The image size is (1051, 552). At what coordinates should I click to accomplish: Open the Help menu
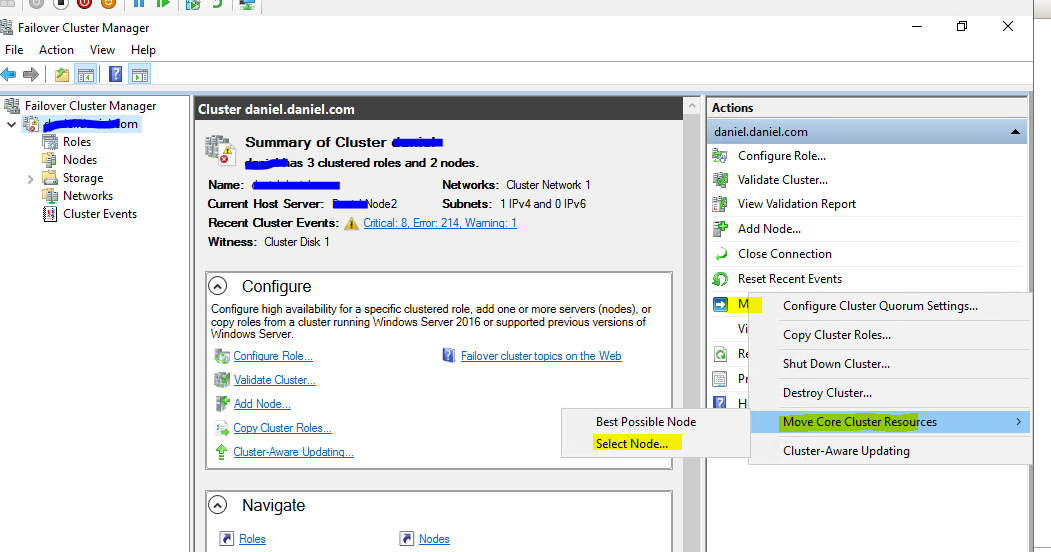(x=143, y=50)
